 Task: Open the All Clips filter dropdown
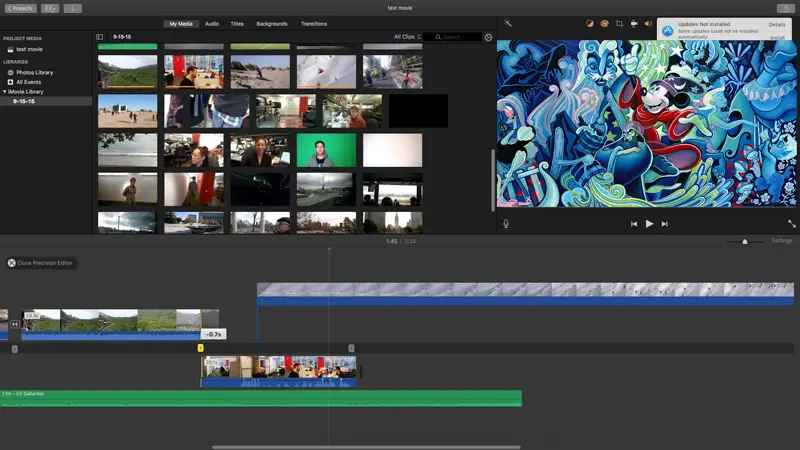pyautogui.click(x=407, y=37)
